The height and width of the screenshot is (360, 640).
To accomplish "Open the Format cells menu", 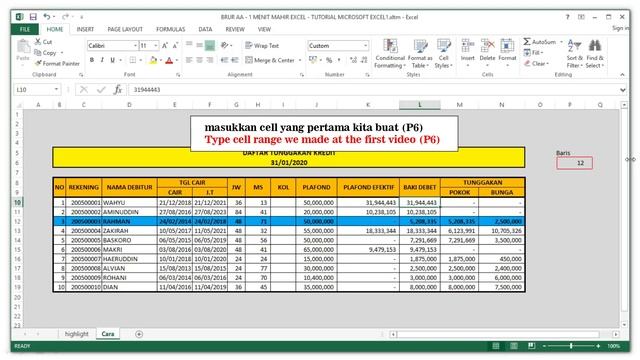I will pos(507,53).
